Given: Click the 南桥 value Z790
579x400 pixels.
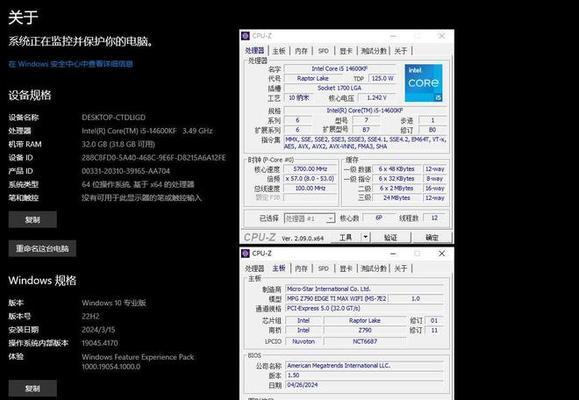Looking at the screenshot, I should pyautogui.click(x=365, y=330).
